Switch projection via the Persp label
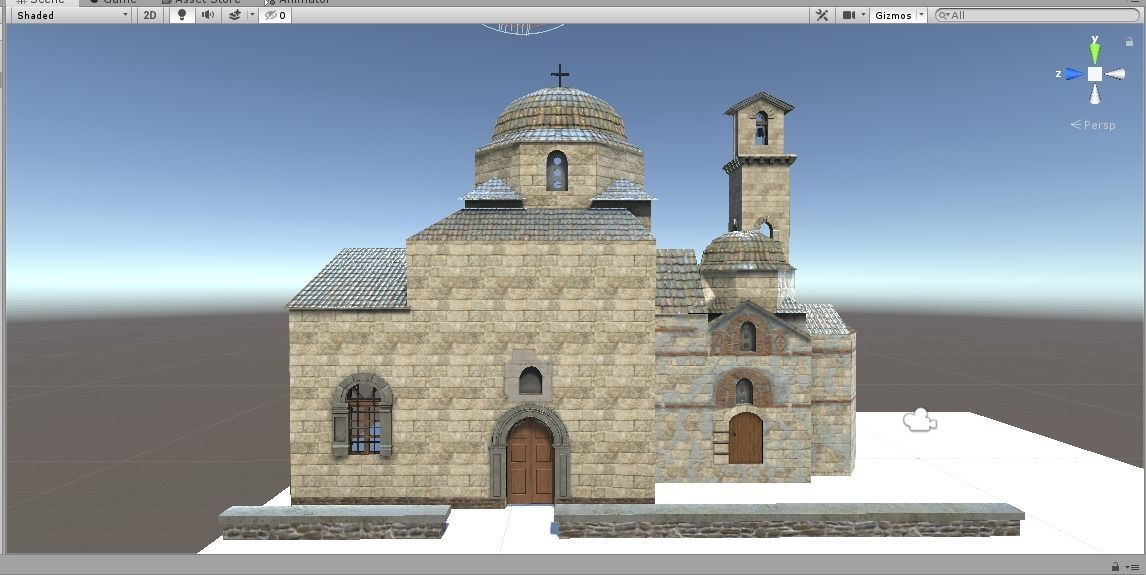The width and height of the screenshot is (1146, 575). (x=1093, y=125)
